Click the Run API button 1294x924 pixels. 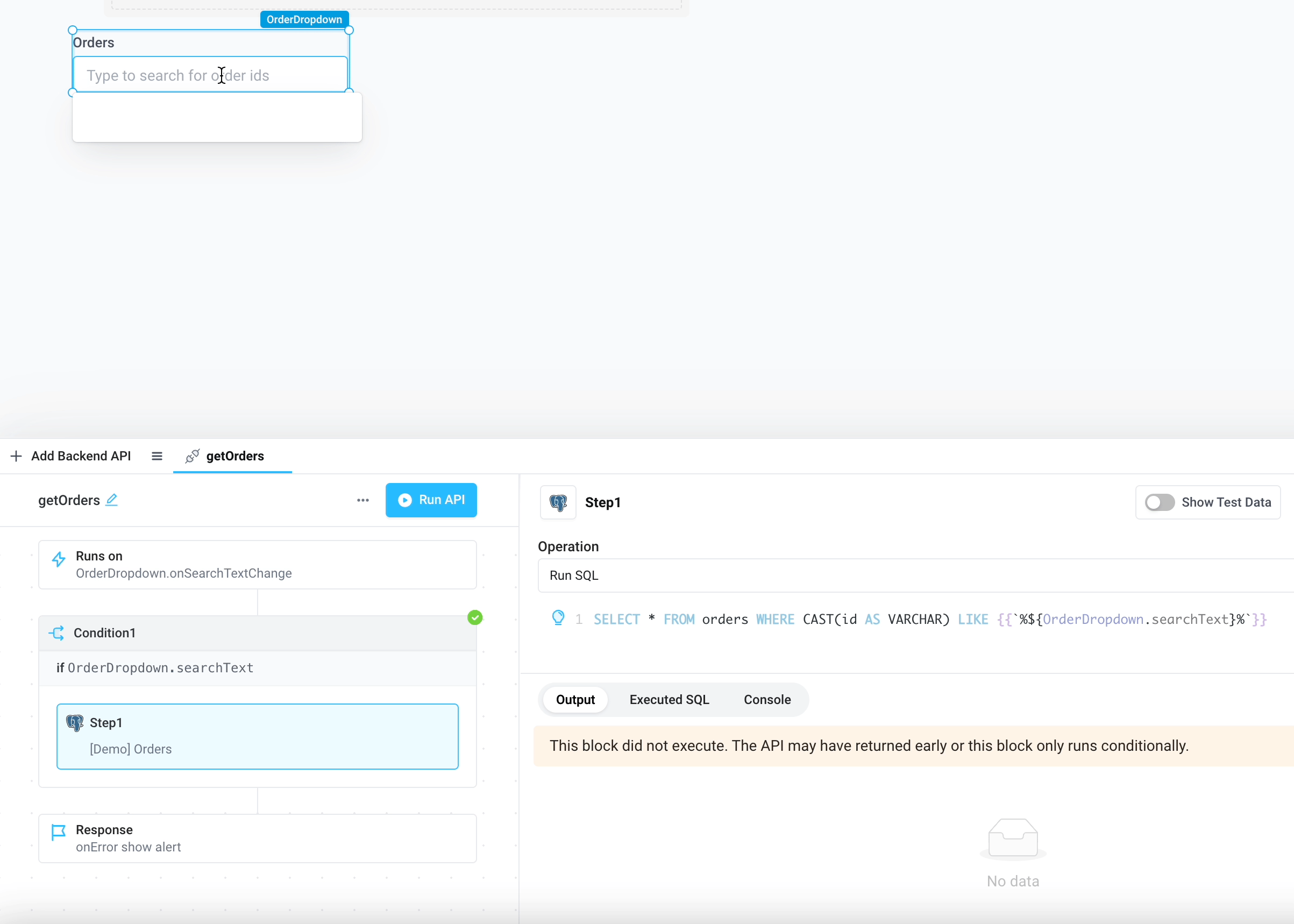click(x=431, y=500)
